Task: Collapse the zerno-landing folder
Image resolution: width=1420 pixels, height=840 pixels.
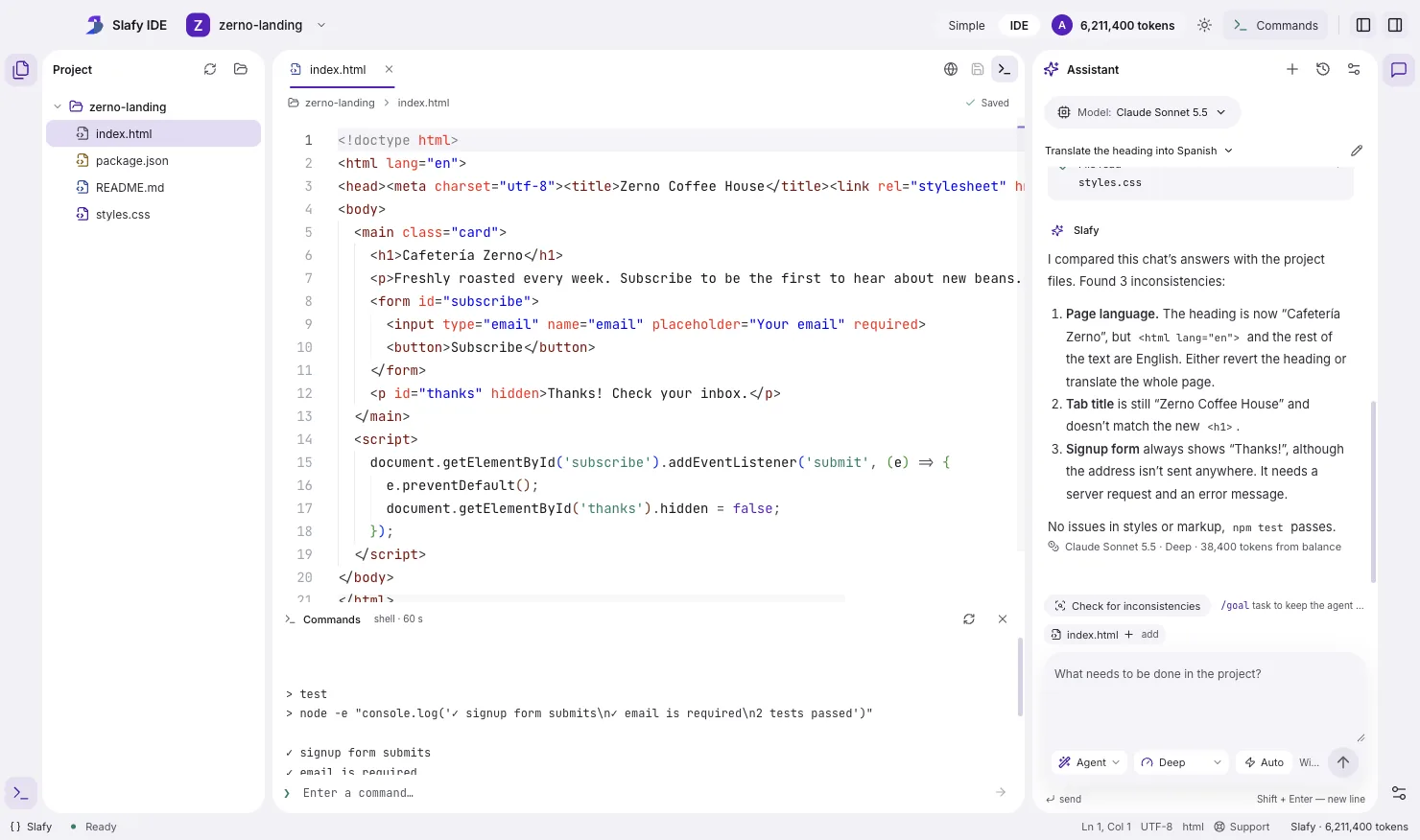Action: [58, 106]
